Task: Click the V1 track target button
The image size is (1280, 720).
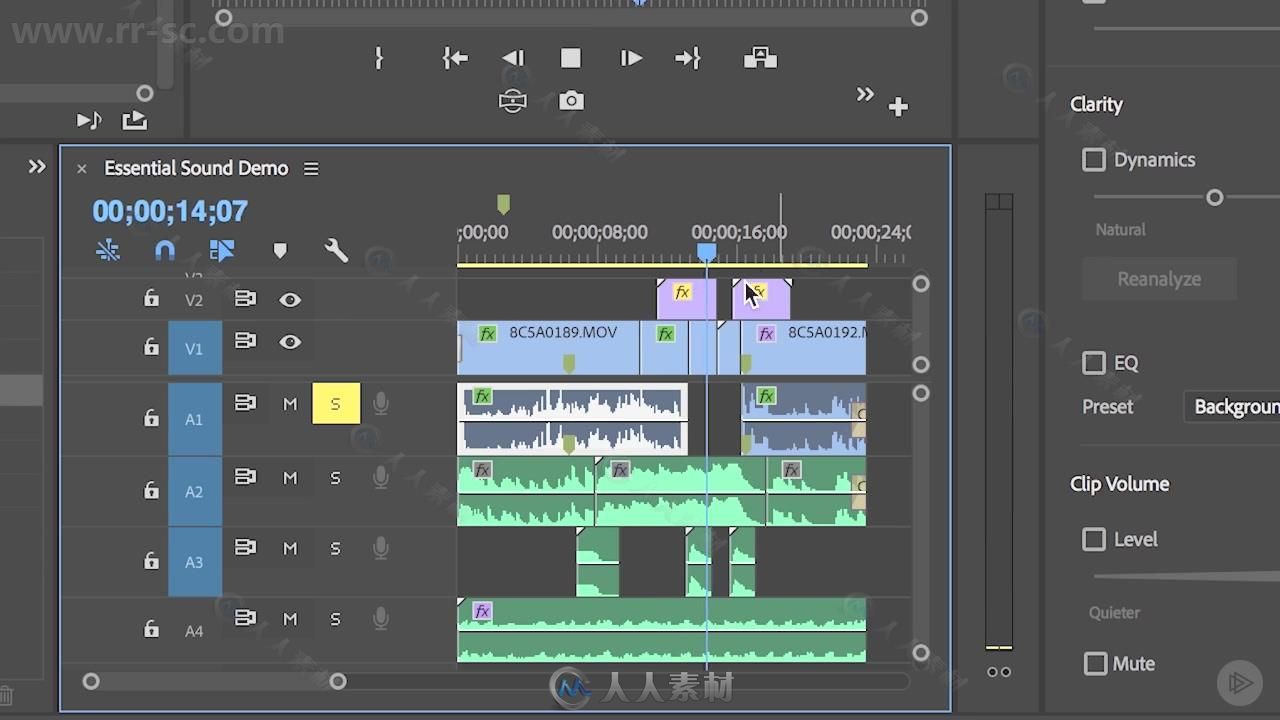Action: coord(195,348)
